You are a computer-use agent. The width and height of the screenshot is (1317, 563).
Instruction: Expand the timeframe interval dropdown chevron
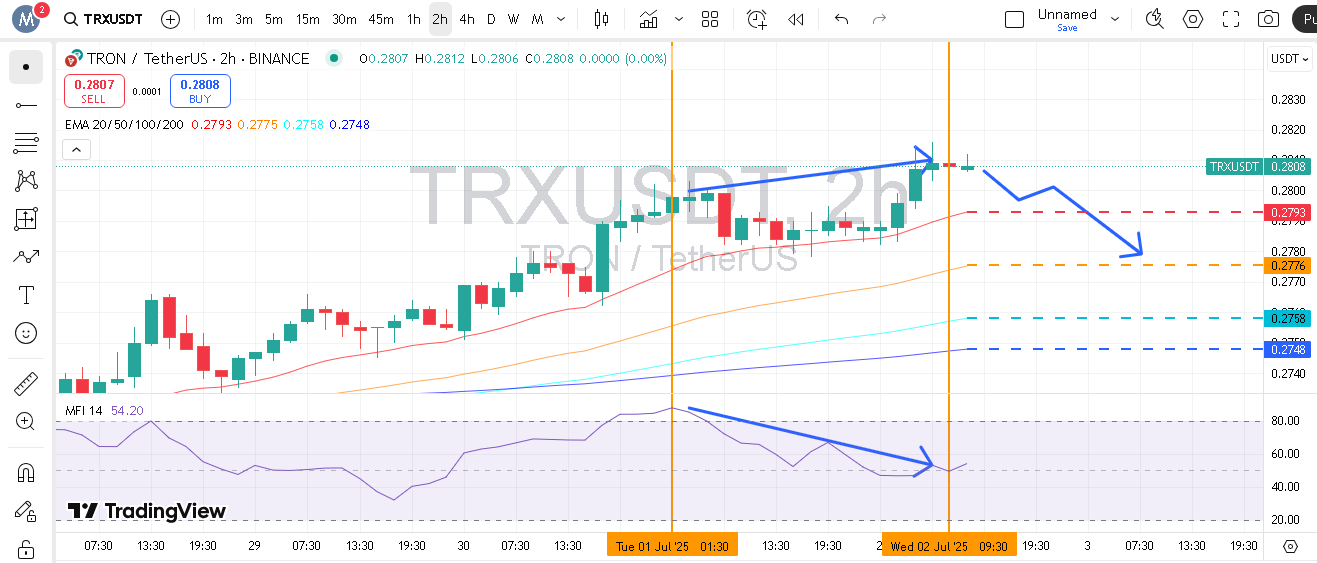coord(562,19)
